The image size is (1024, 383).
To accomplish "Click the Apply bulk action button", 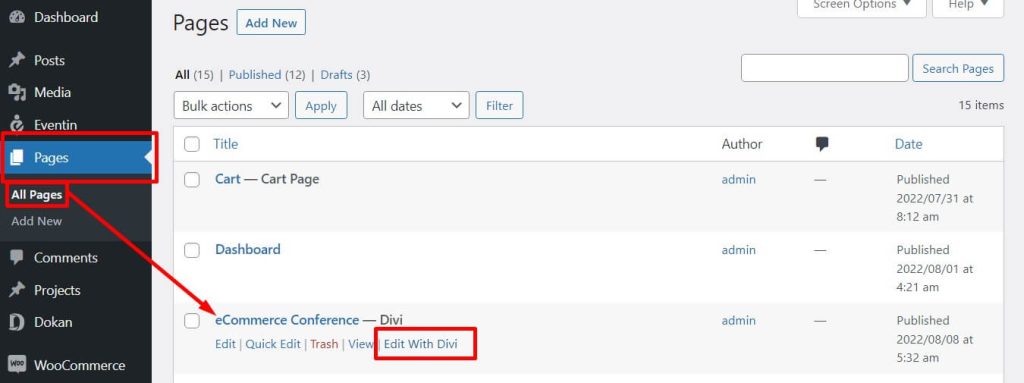I will point(321,105).
